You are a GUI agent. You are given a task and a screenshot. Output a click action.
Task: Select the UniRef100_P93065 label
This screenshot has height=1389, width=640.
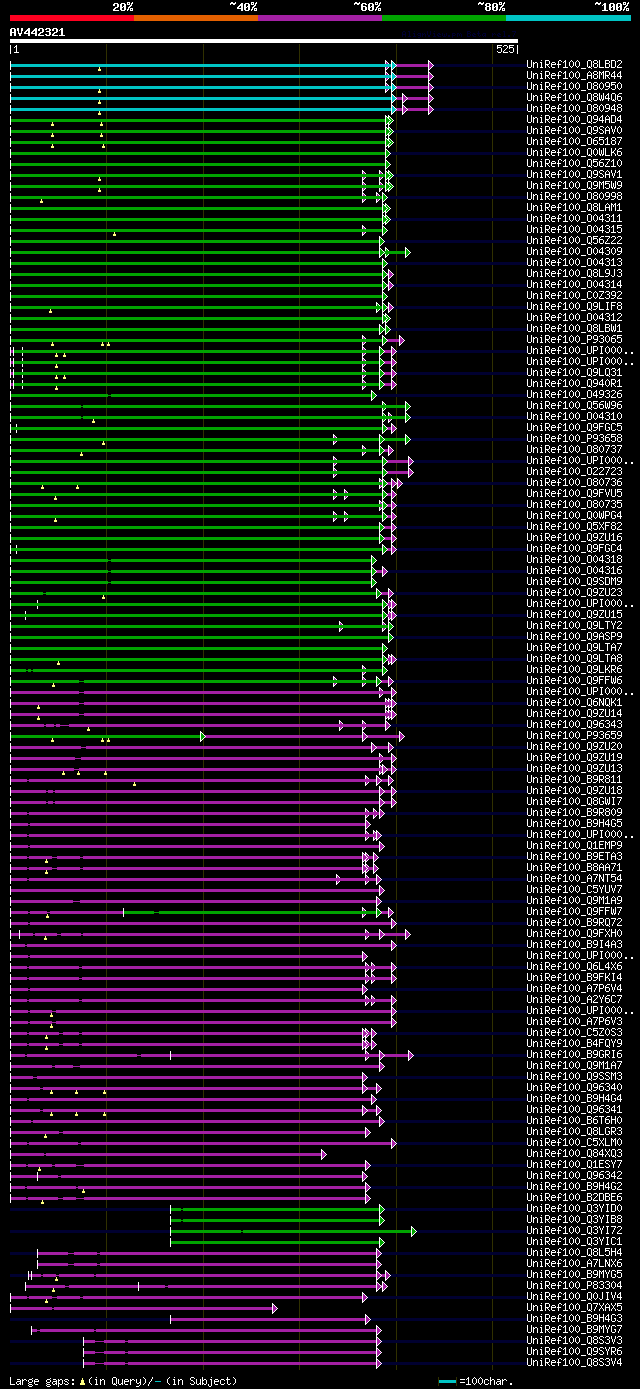tap(574, 340)
